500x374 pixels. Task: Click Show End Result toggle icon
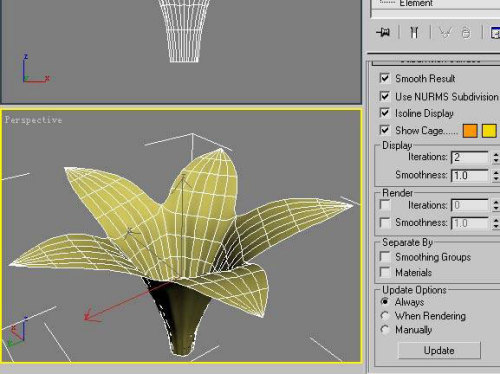tap(414, 32)
